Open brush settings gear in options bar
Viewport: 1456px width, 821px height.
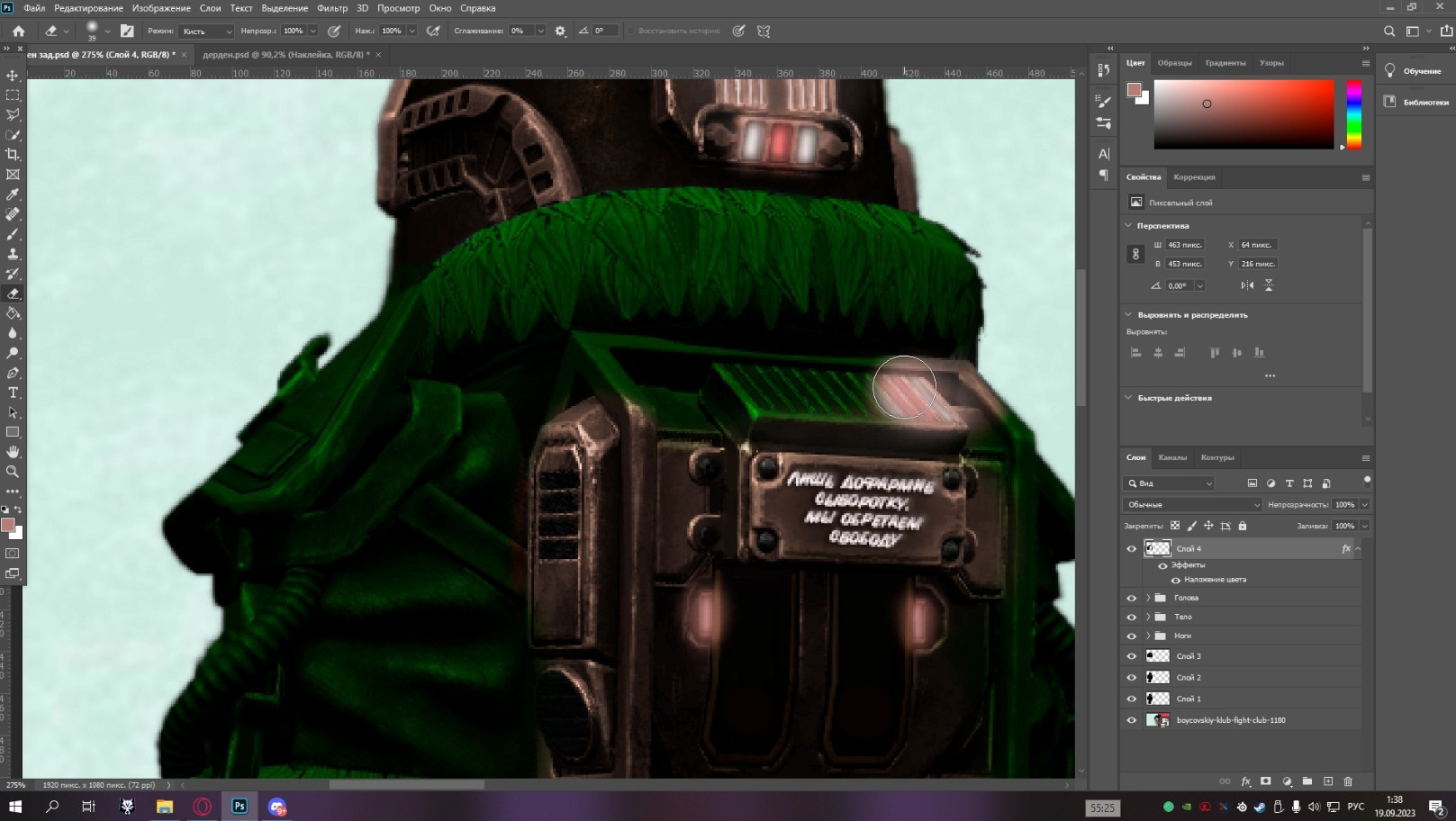(560, 31)
